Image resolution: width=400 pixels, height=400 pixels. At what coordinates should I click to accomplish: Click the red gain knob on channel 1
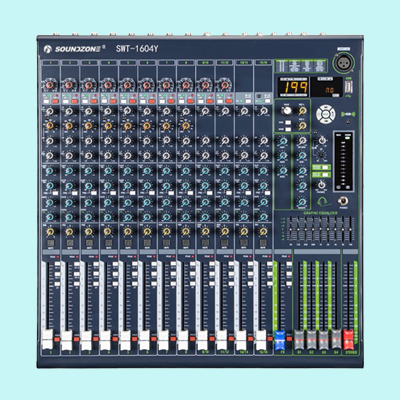(50, 85)
